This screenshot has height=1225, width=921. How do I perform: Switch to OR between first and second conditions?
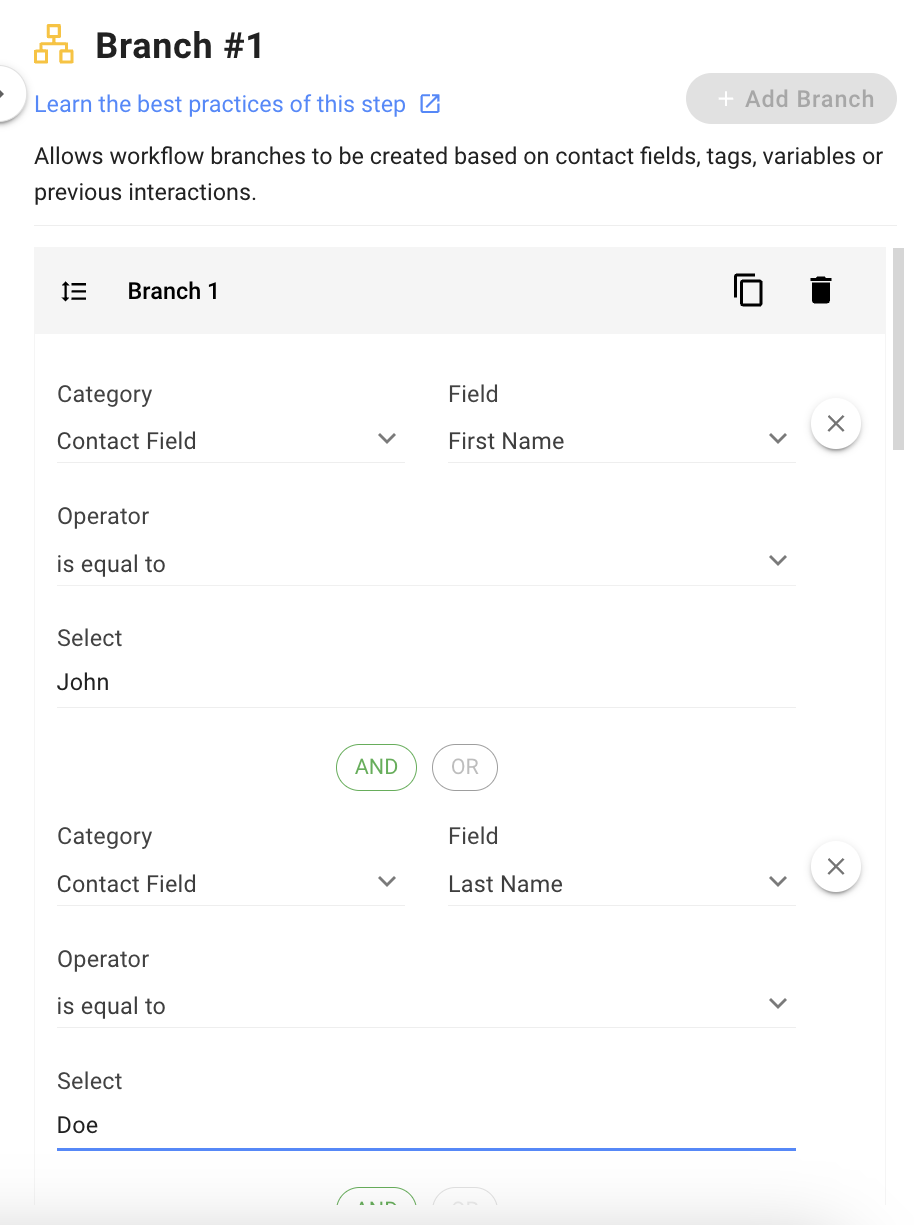click(464, 767)
